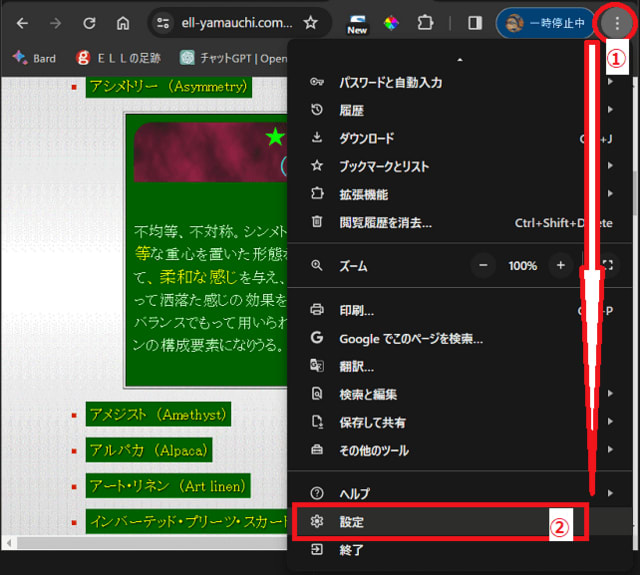Open the アルパカ (Alpaca) link
Screen dimensions: 640x575
pos(148,450)
